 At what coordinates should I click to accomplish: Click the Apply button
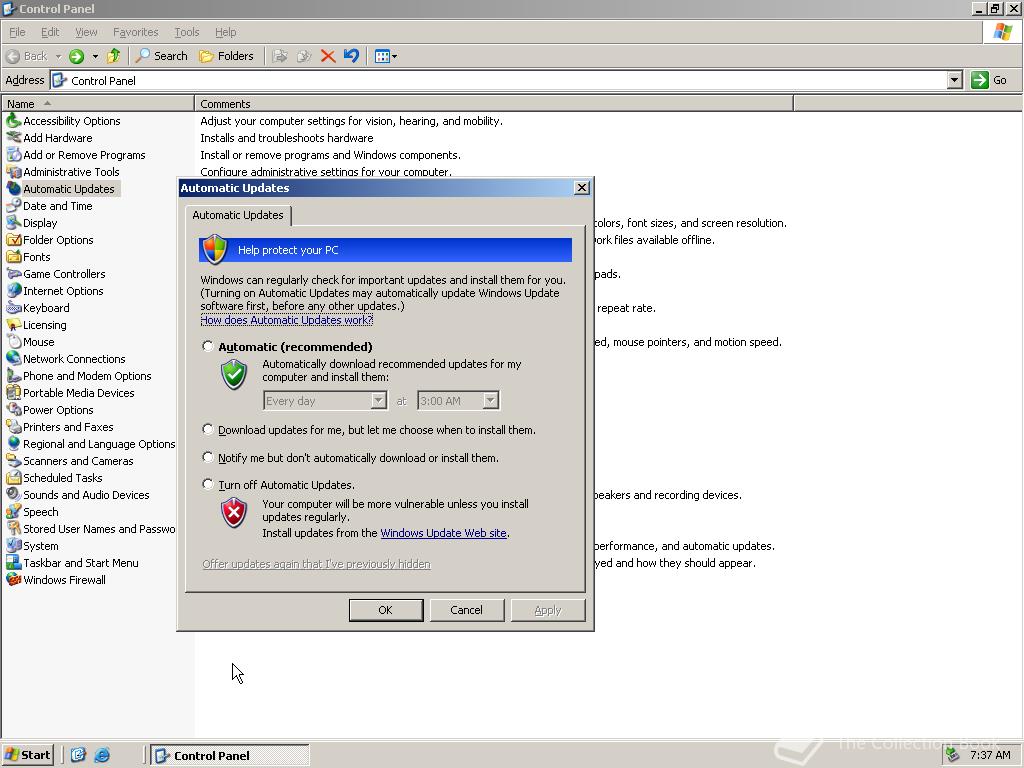pos(547,610)
